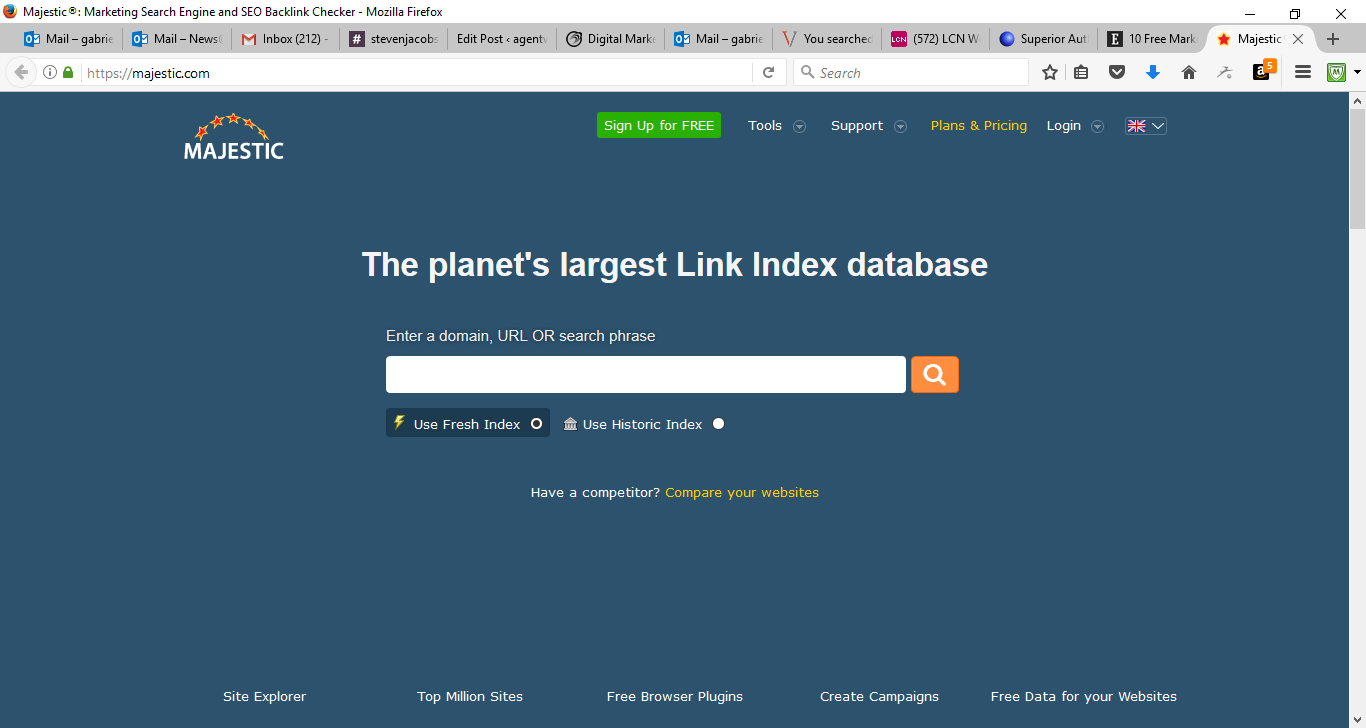Click the send-tab extension icon beside the home icon

pyautogui.click(x=1225, y=72)
